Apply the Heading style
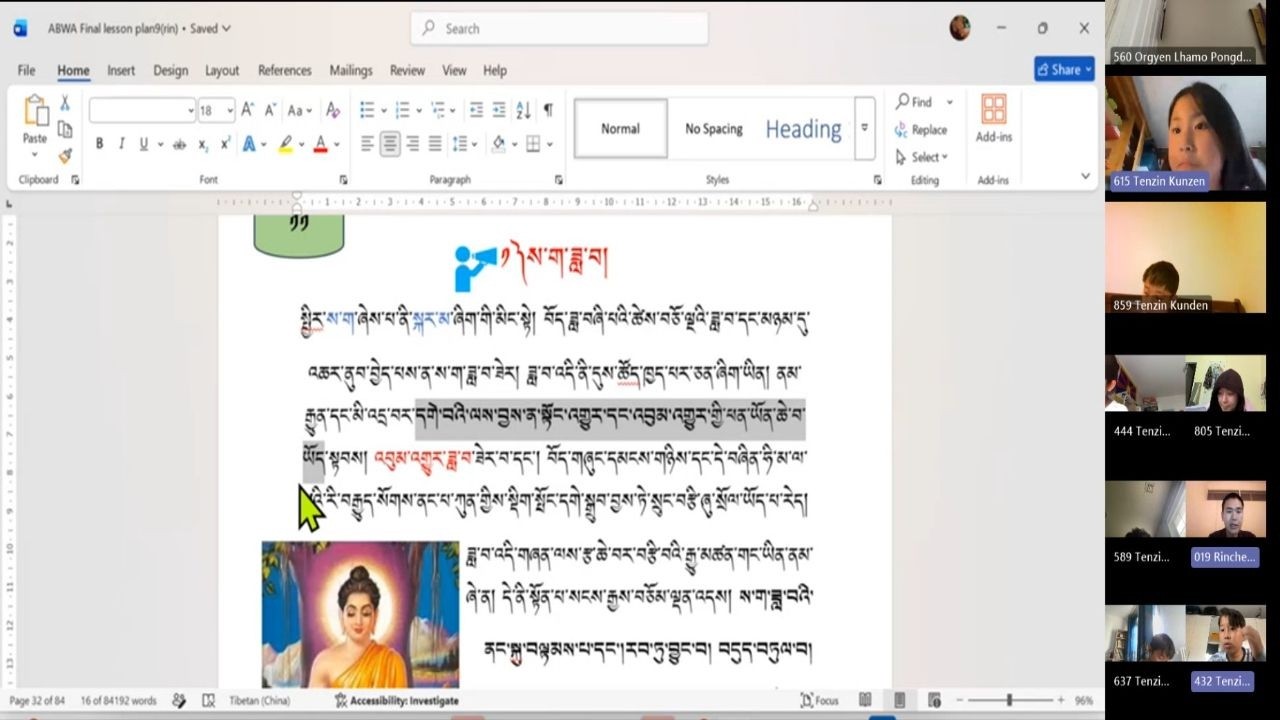Screen dimensions: 1280x720 click(x=804, y=128)
